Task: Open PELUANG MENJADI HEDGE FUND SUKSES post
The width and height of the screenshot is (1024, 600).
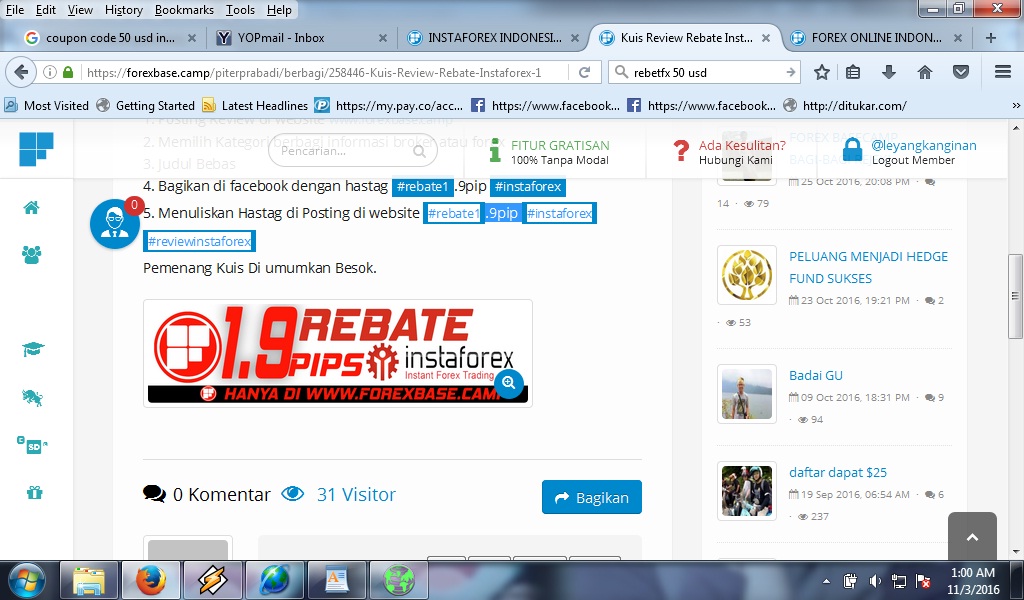Action: [869, 267]
